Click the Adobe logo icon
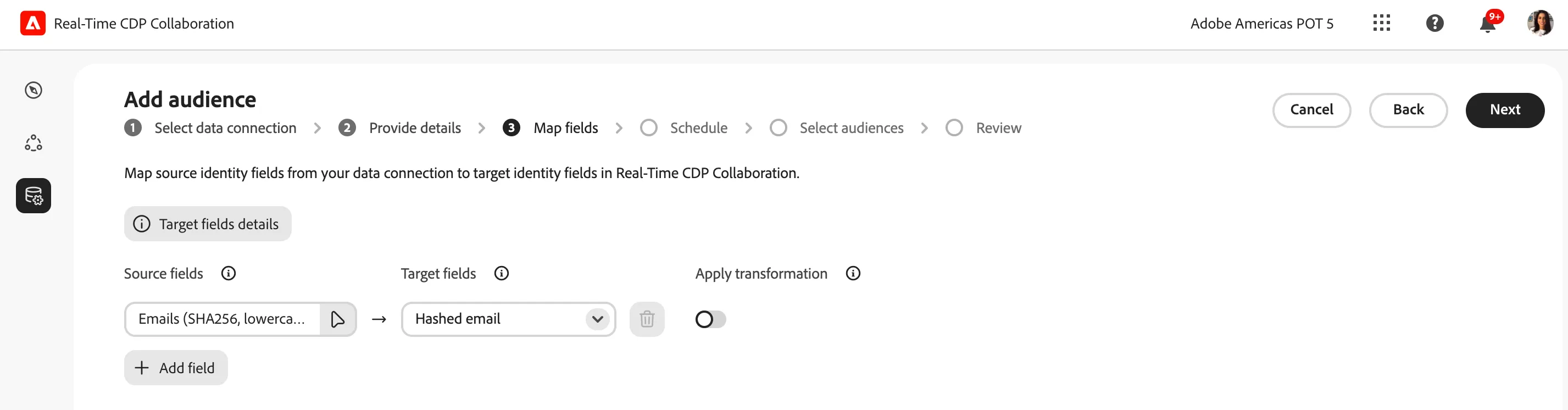Image resolution: width=1568 pixels, height=410 pixels. [33, 23]
